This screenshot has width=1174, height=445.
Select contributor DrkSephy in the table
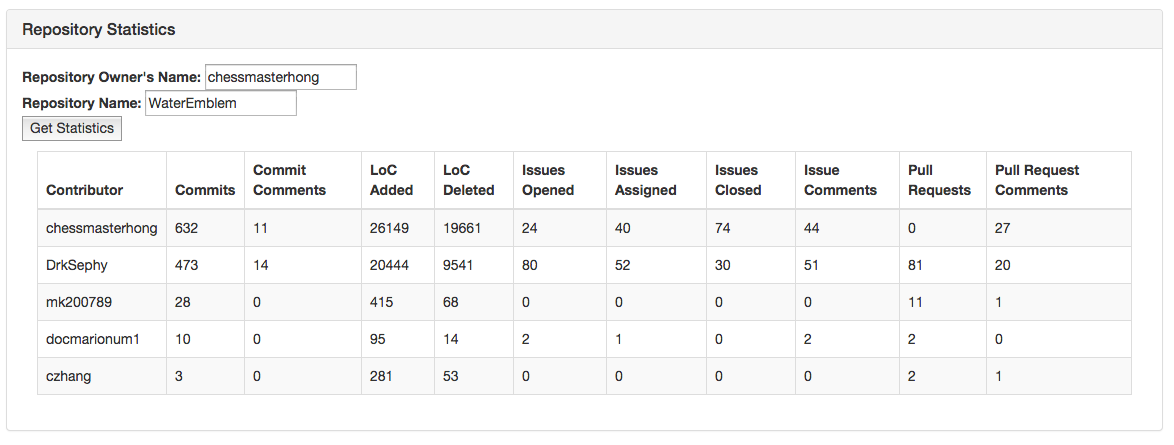(76, 265)
